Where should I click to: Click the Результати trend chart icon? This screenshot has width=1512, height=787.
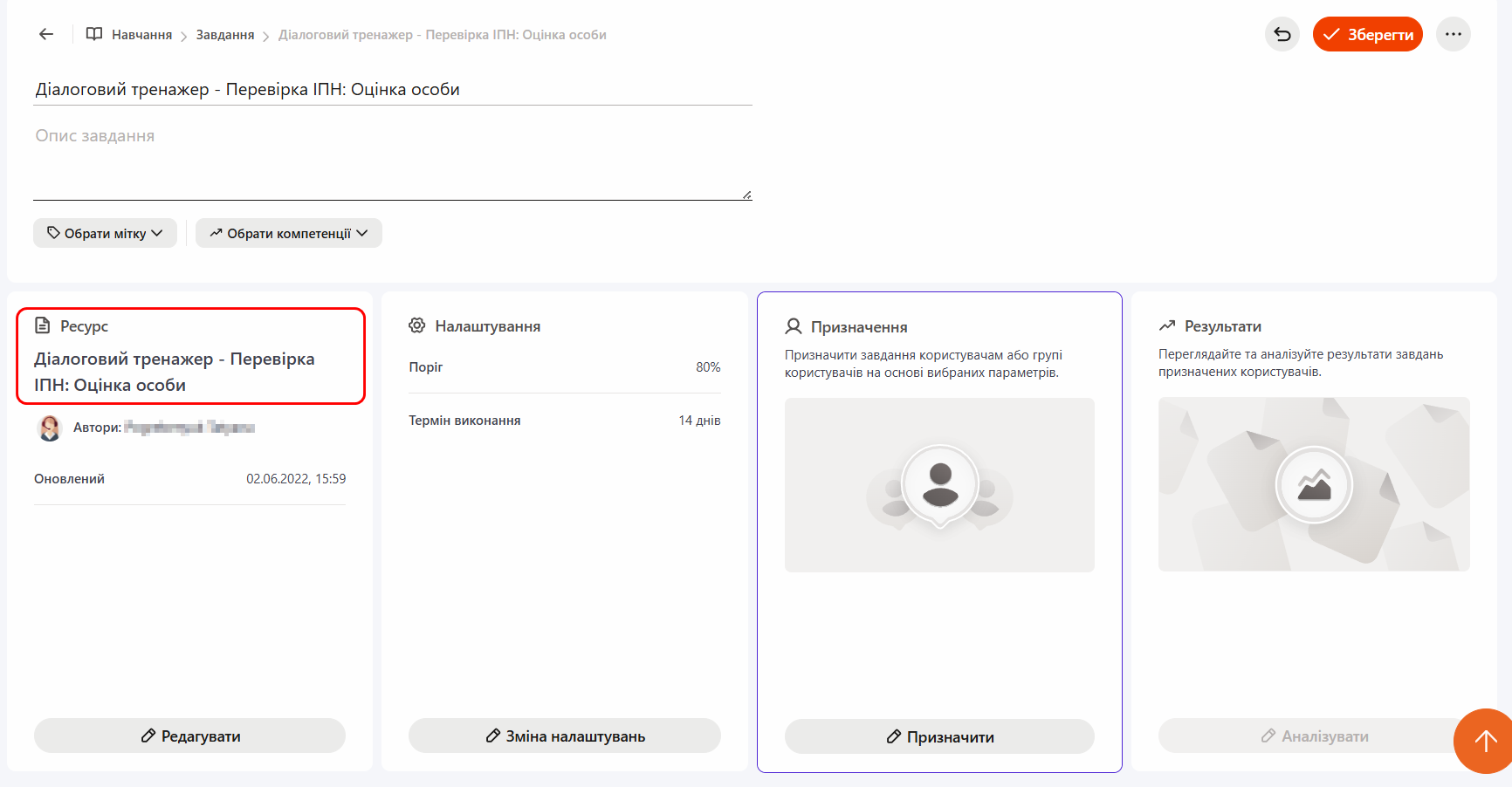(x=1167, y=325)
